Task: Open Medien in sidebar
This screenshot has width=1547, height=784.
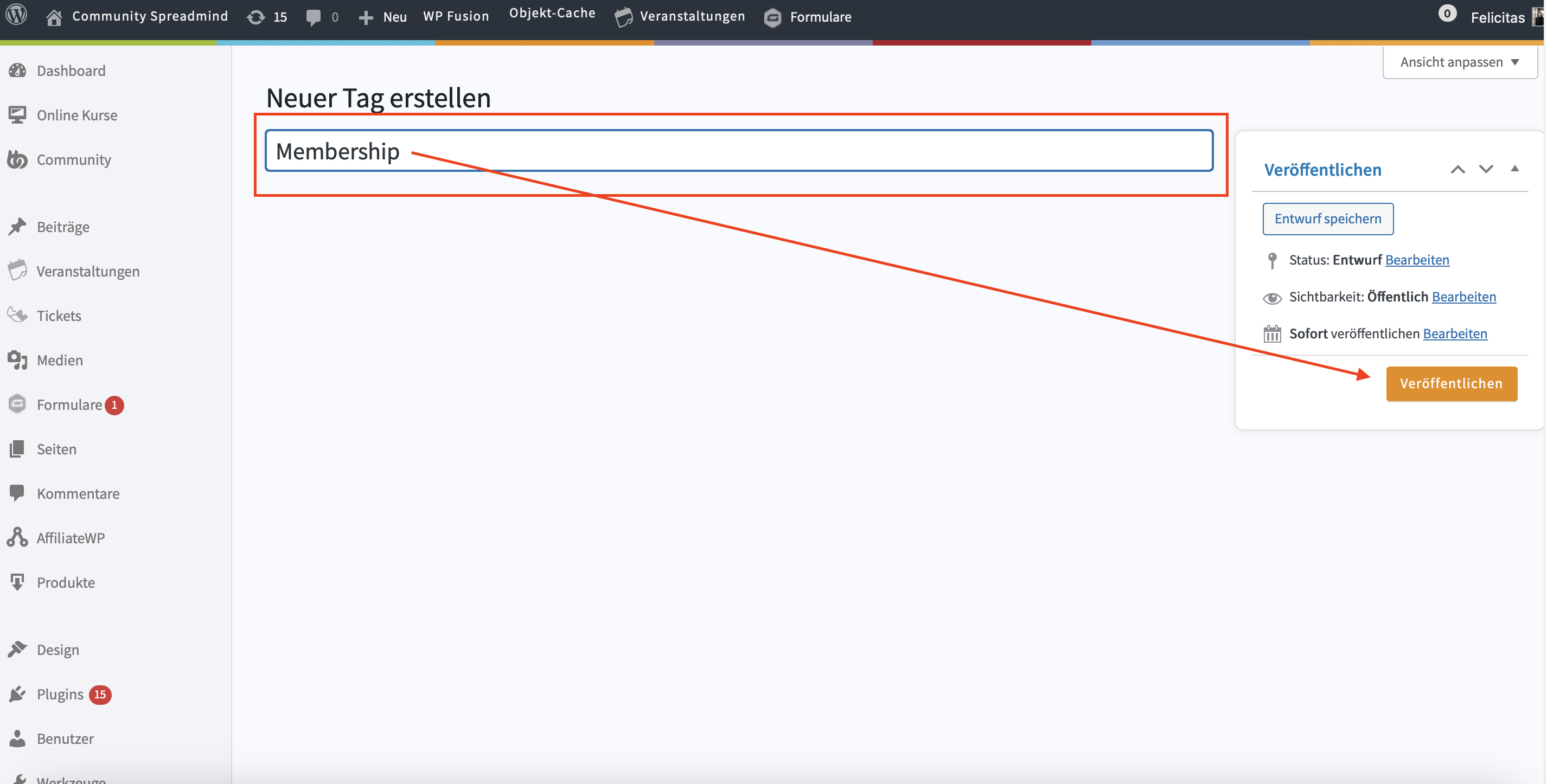Action: (x=60, y=360)
